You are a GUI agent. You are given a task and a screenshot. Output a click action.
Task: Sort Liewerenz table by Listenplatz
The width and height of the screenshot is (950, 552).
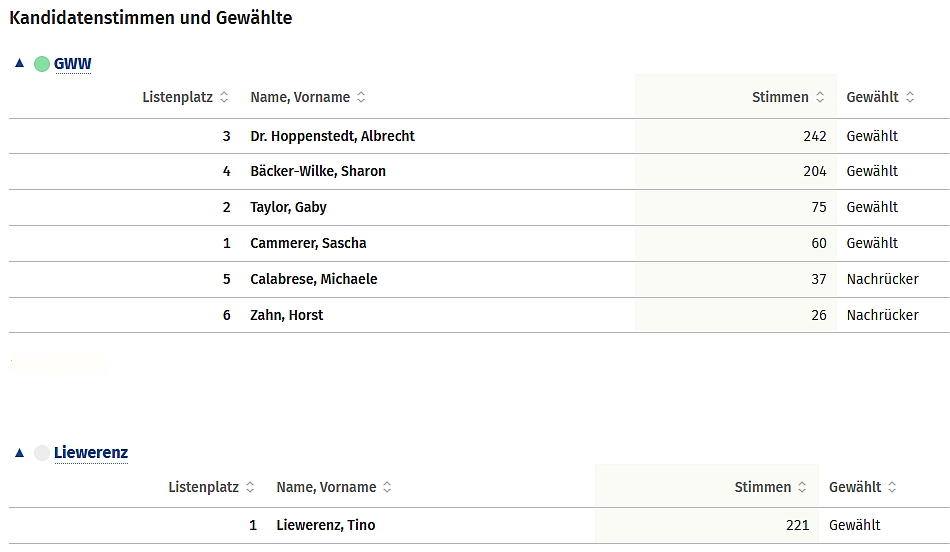pyautogui.click(x=212, y=487)
